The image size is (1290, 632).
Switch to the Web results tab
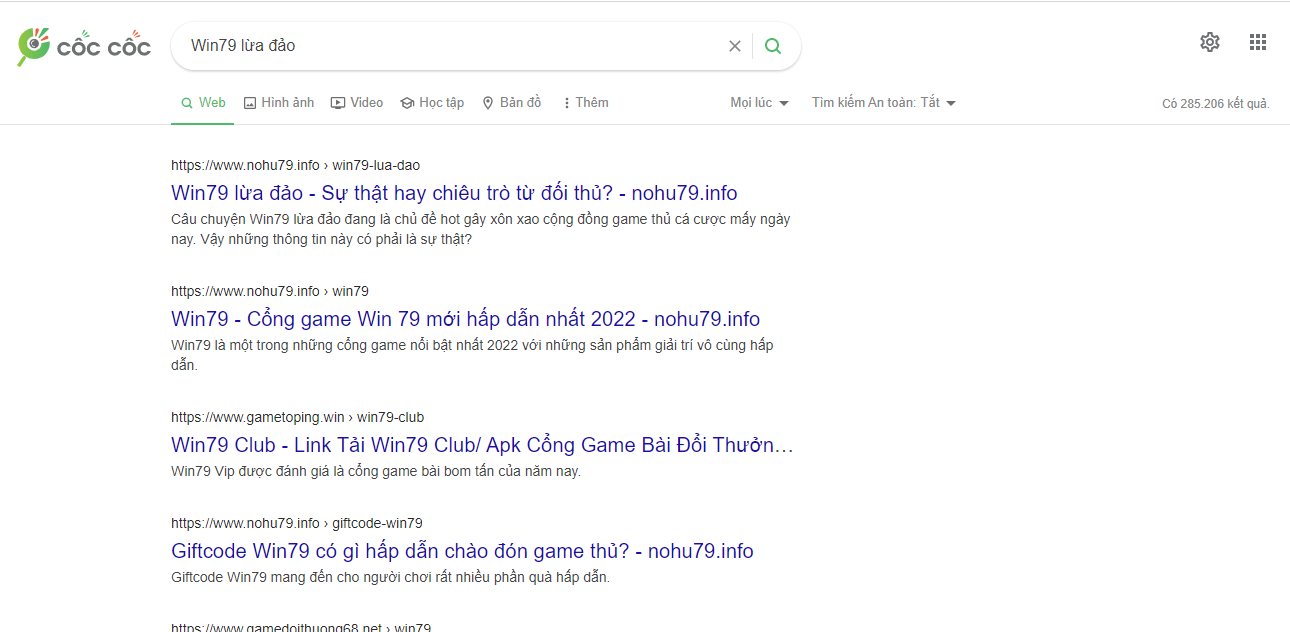202,102
